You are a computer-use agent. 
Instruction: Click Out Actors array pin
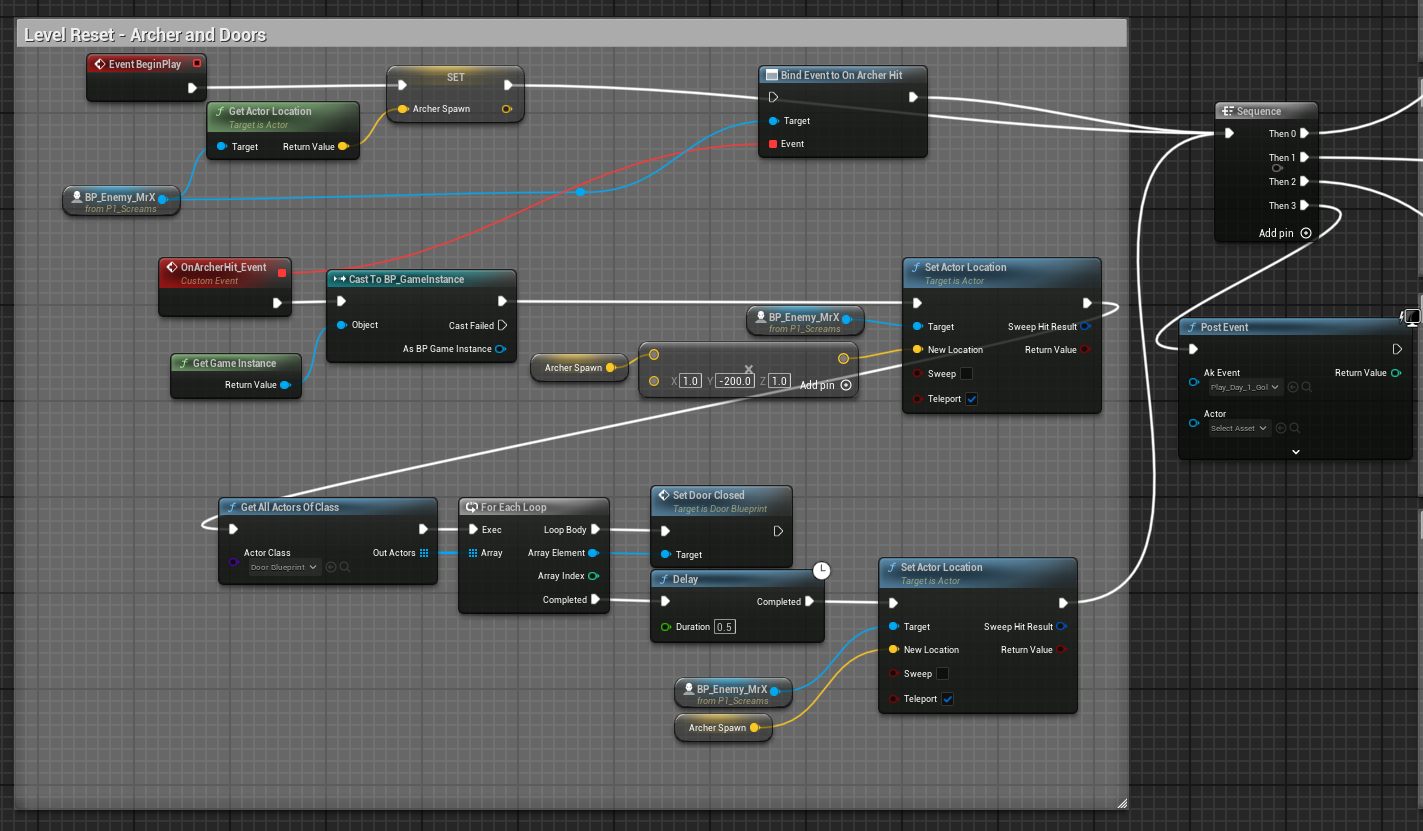(x=424, y=553)
